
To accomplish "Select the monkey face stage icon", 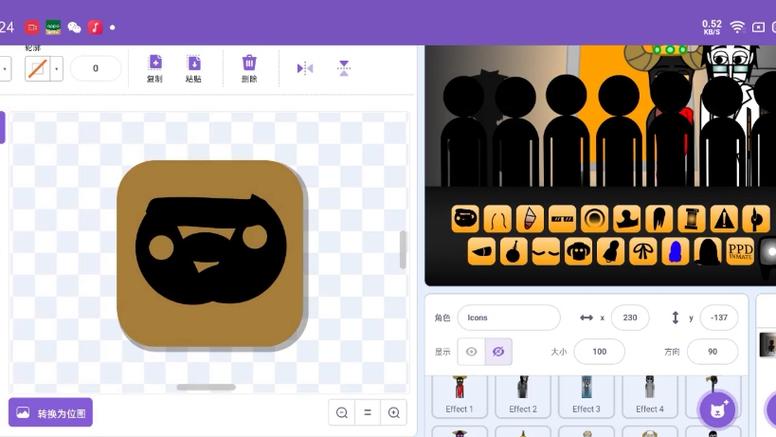I will pyautogui.click(x=578, y=251).
